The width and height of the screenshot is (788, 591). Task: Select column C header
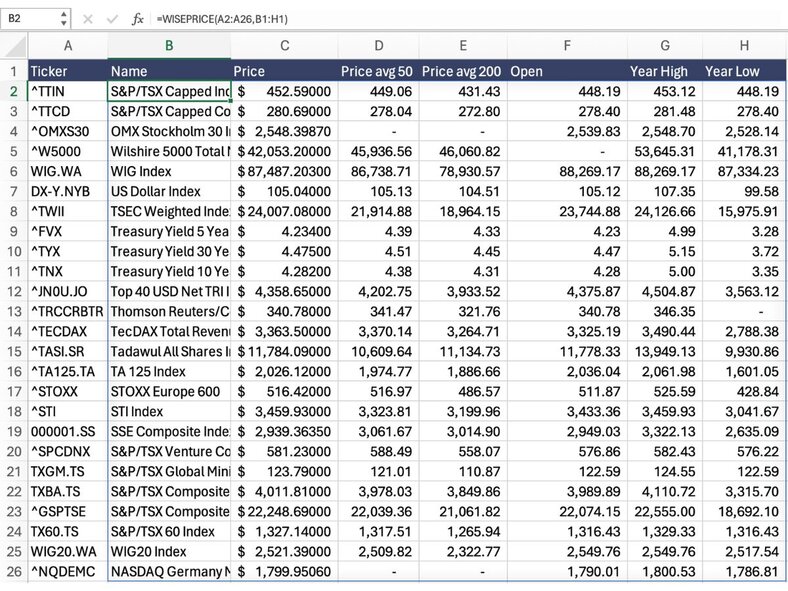[x=284, y=46]
